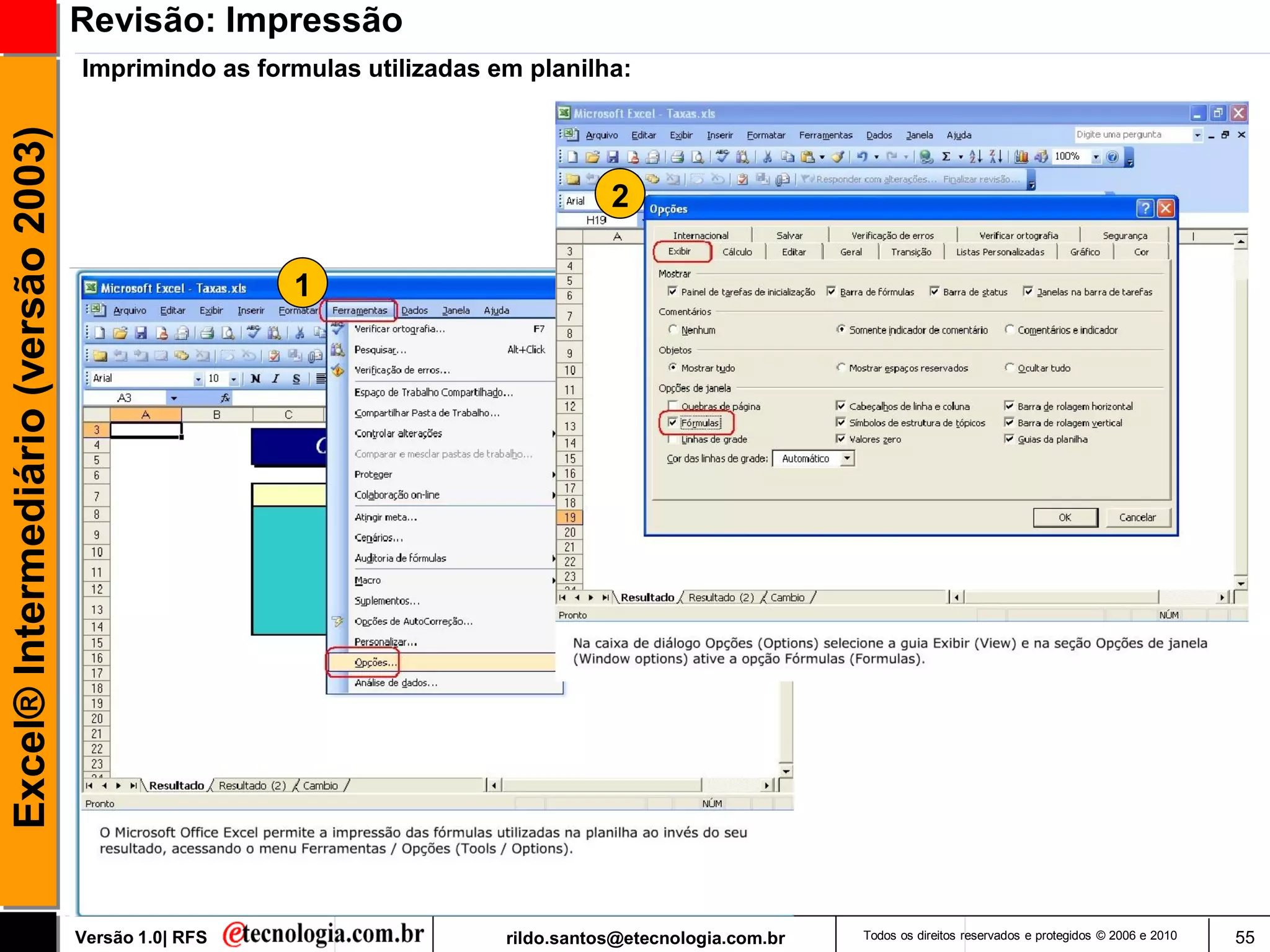
Task: Open Cor das linhas de grade Automático dropdown
Action: pos(847,458)
